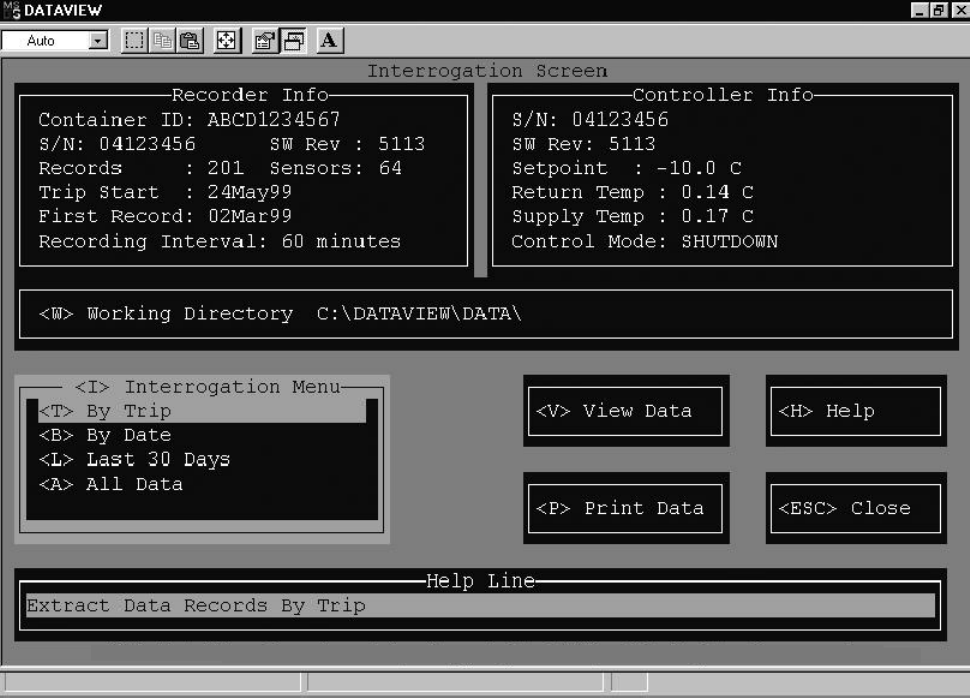Click the <H> Help button

[x=856, y=411]
